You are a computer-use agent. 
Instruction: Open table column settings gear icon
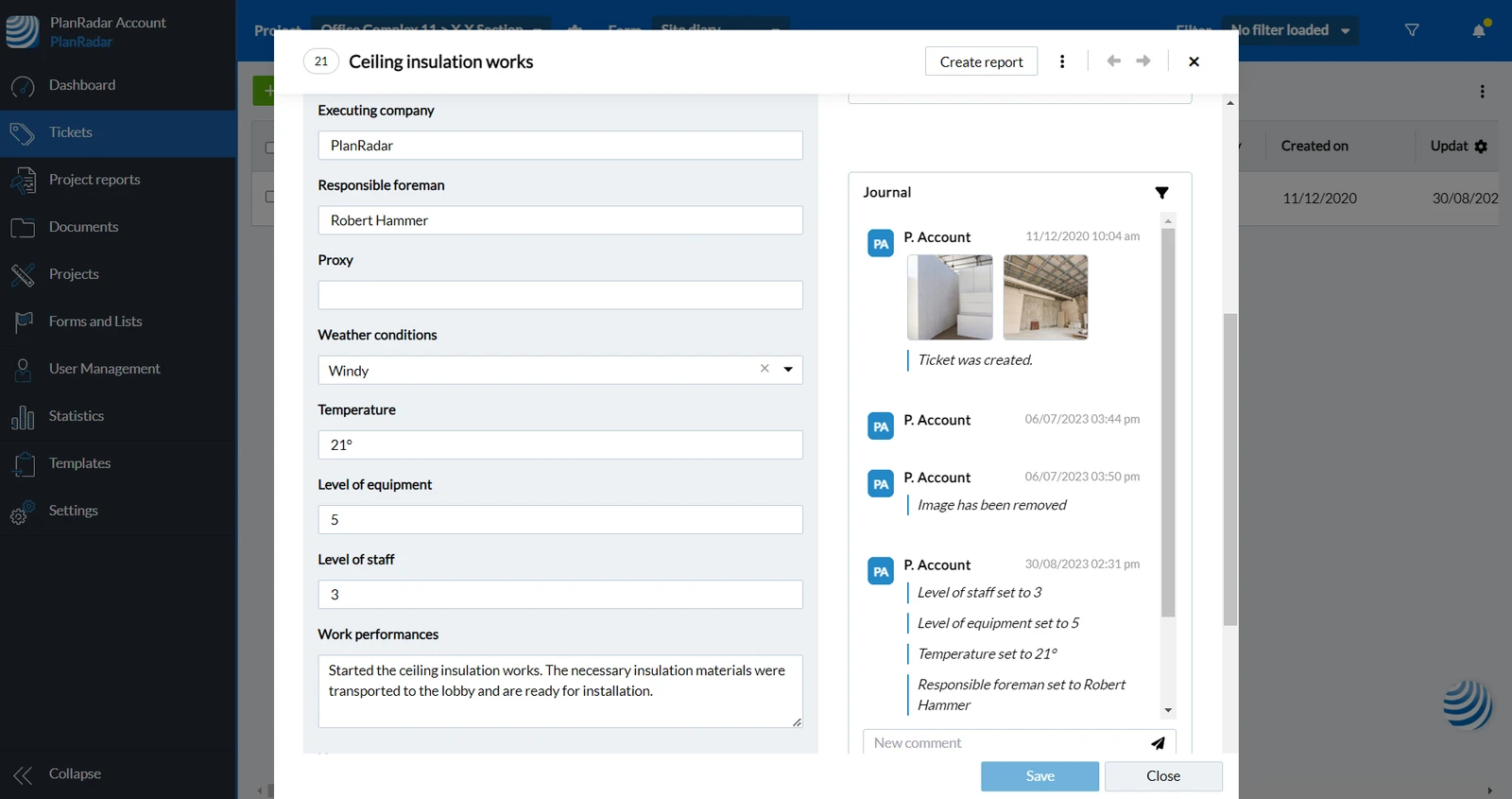[1481, 147]
